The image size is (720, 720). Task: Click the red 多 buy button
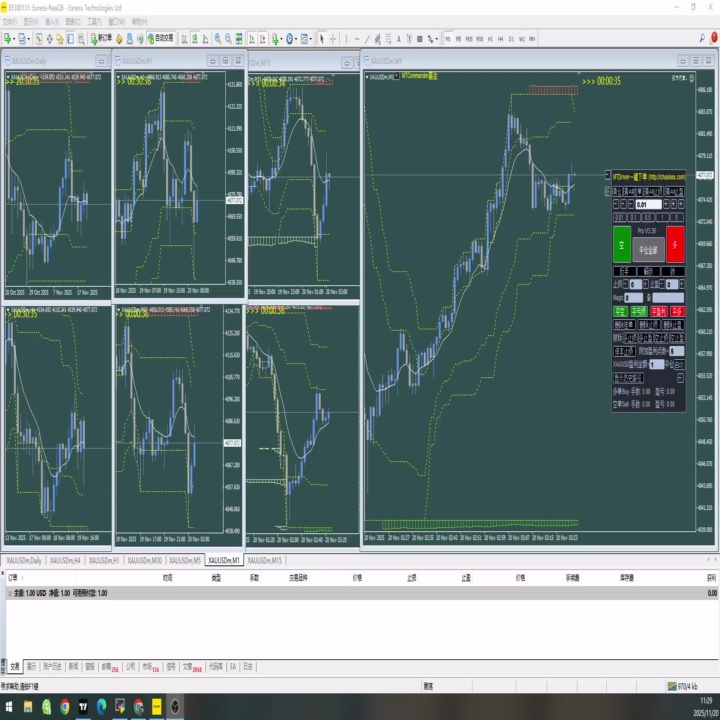tap(675, 245)
